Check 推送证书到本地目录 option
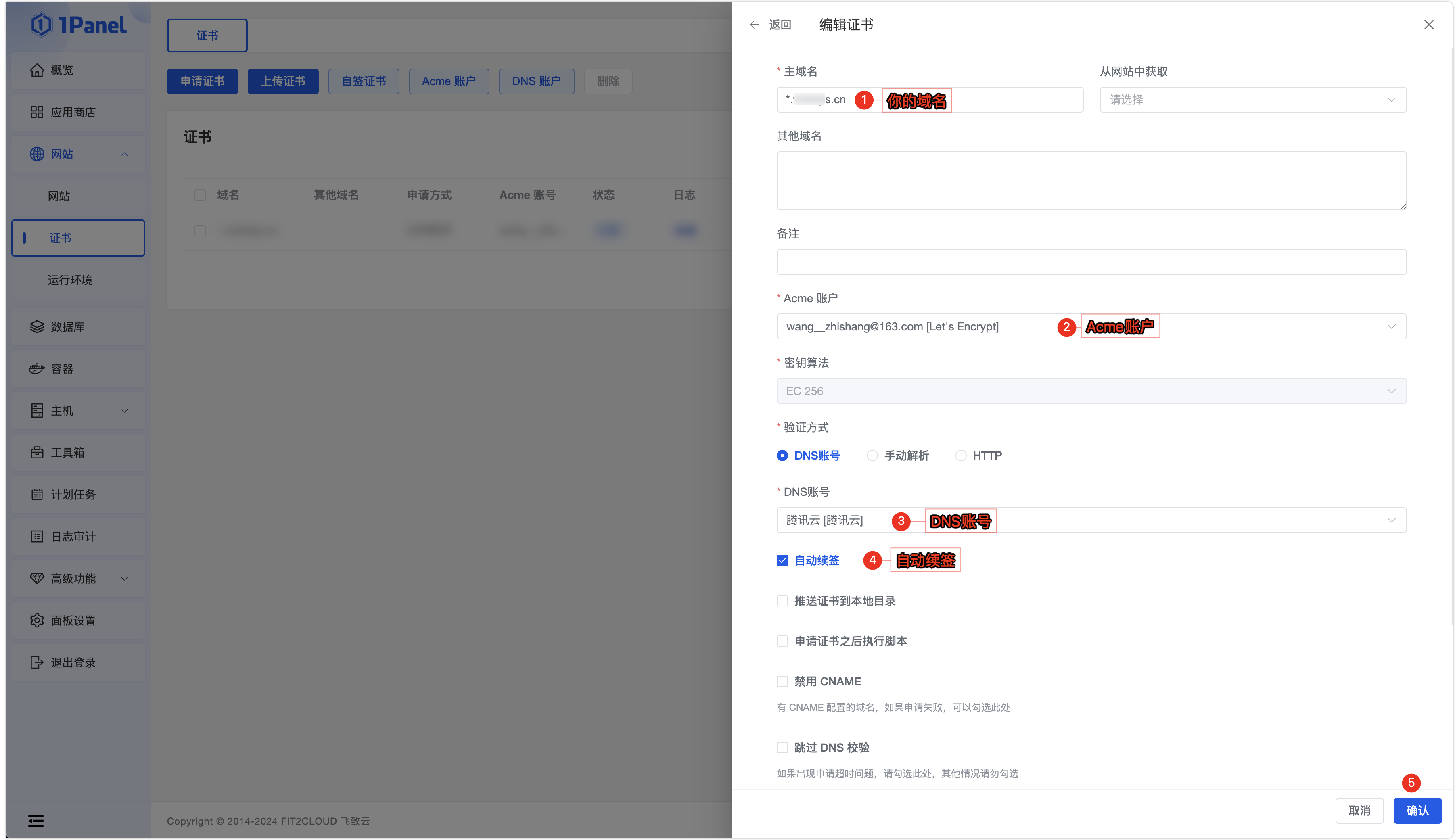Screen dimensions: 1455x840 (x=782, y=601)
